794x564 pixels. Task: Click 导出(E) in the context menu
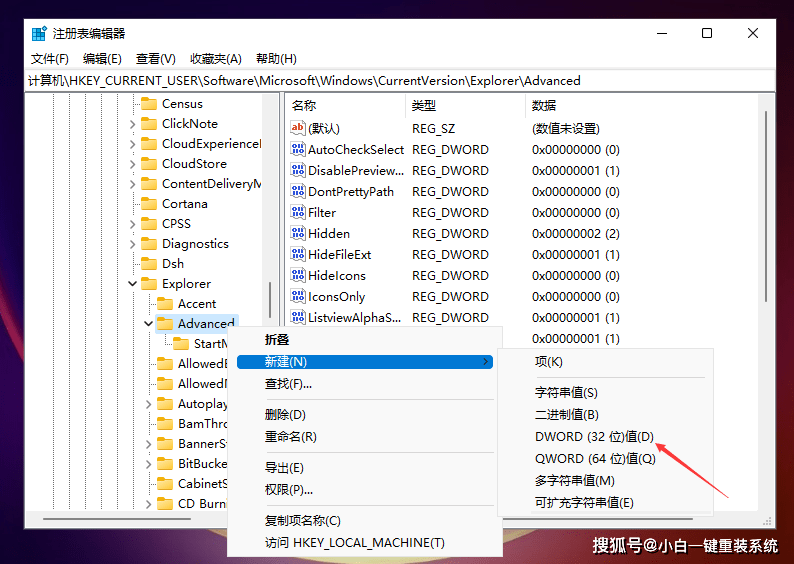tap(284, 468)
